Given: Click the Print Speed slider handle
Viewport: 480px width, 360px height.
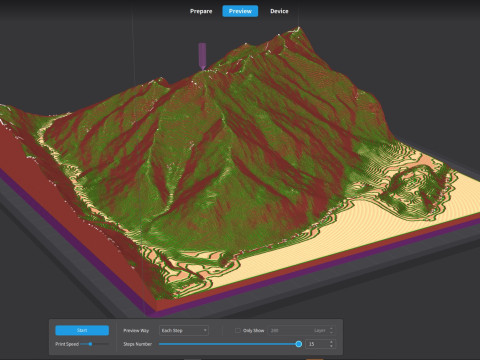Looking at the screenshot, I should 90,344.
